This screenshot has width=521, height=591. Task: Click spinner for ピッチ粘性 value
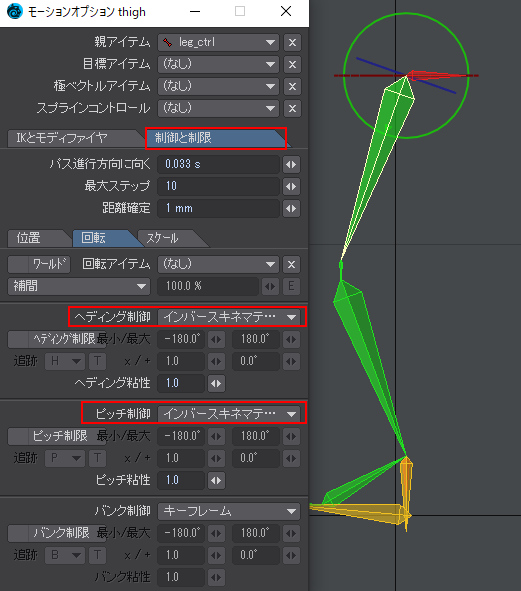tap(216, 480)
